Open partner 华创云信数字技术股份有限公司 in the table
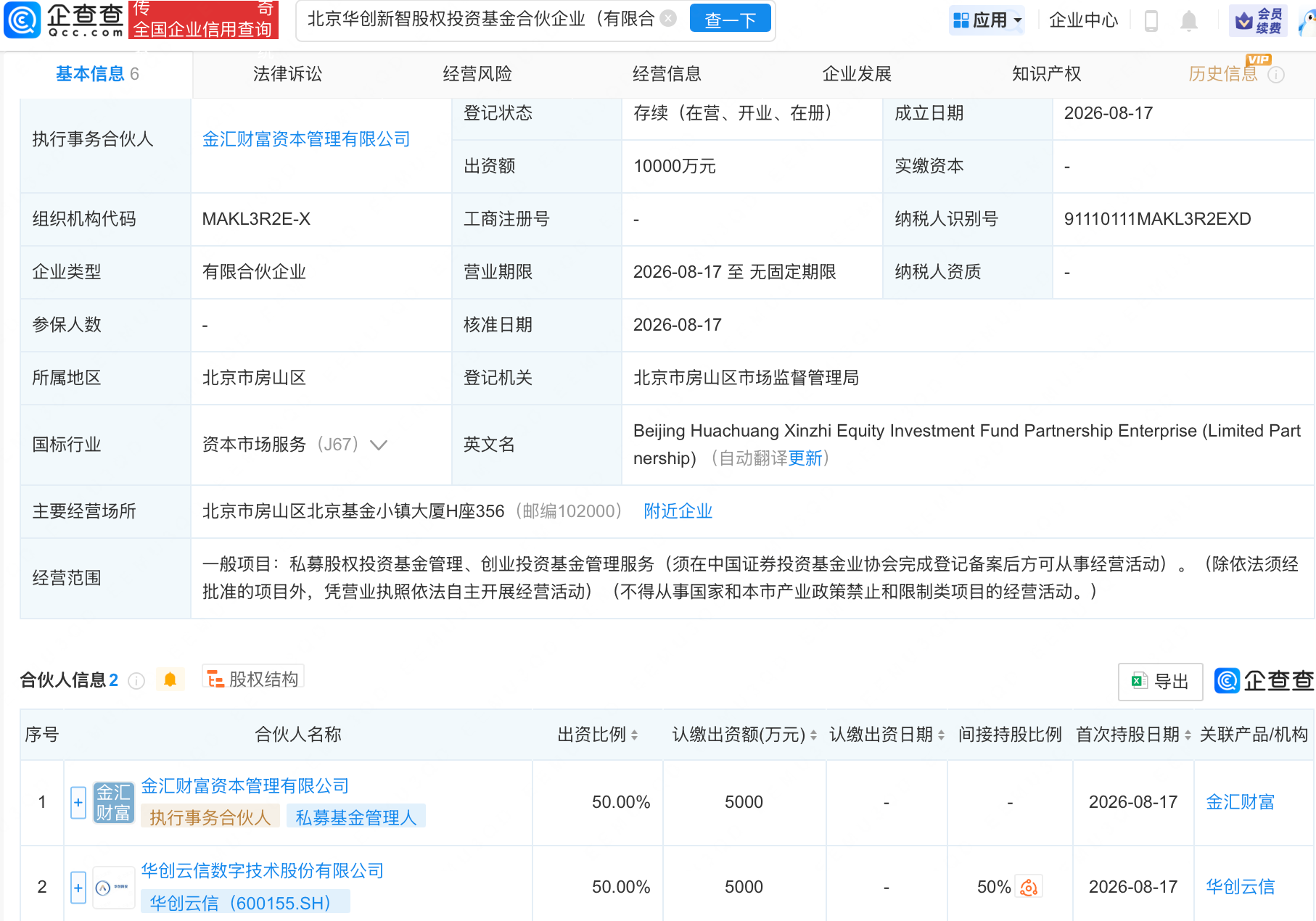This screenshot has height=921, width=1316. pyautogui.click(x=263, y=871)
